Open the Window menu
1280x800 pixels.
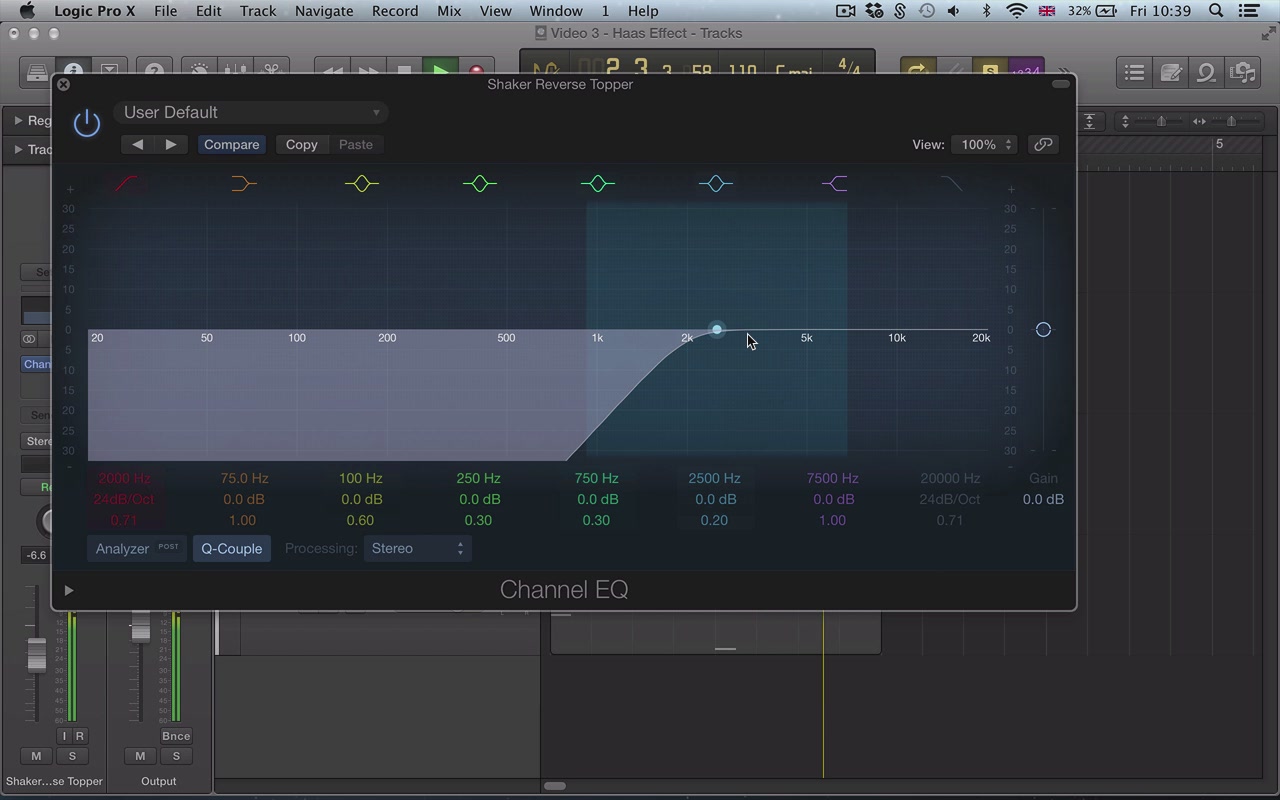tap(556, 11)
